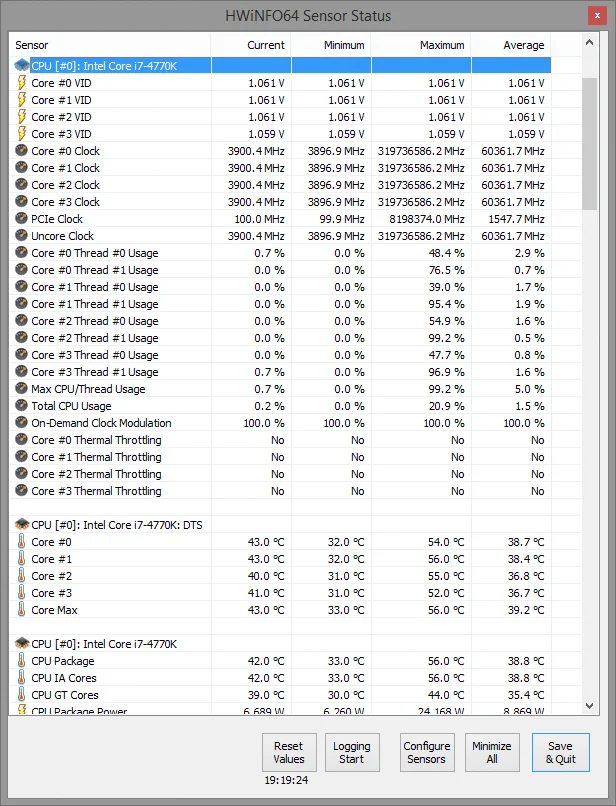This screenshot has width=616, height=806.
Task: Click the thermometer icon beside CPU Package
Action: pyautogui.click(x=21, y=661)
